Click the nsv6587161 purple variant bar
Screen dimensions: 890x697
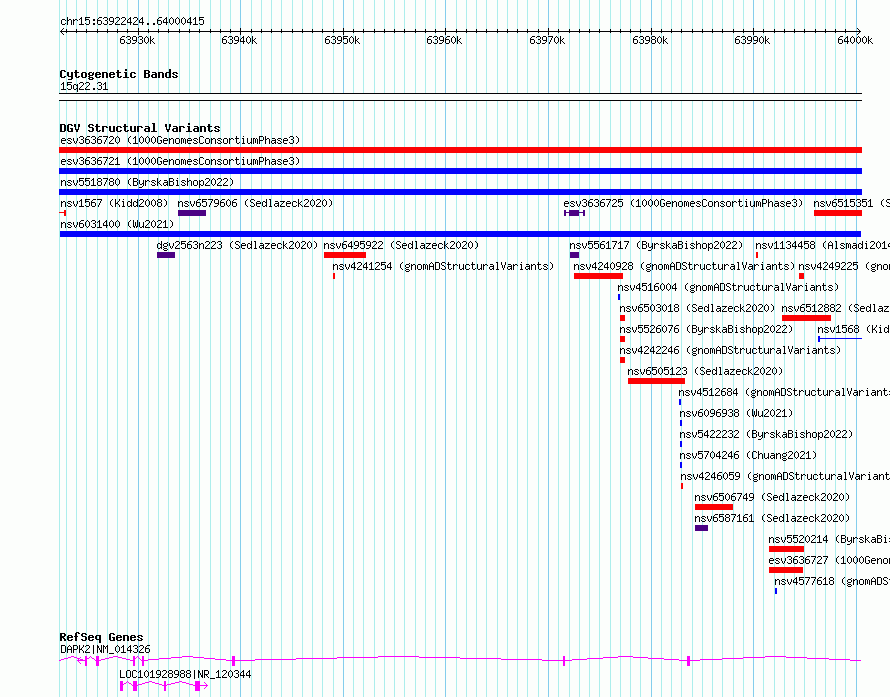click(x=702, y=528)
